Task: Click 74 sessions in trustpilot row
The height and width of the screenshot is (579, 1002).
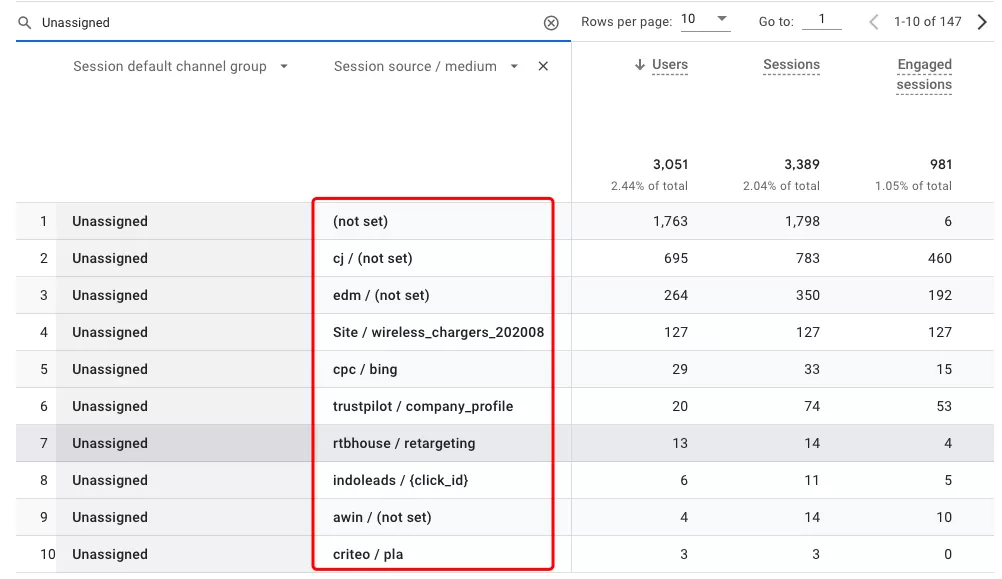Action: [x=812, y=406]
